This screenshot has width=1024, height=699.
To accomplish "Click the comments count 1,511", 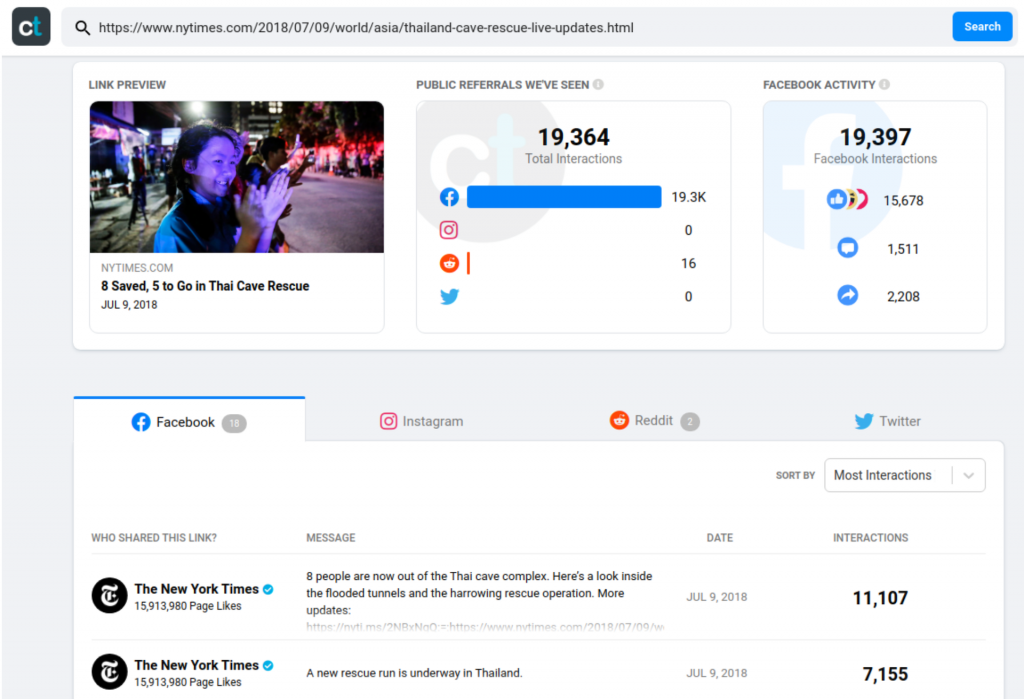I will (903, 249).
